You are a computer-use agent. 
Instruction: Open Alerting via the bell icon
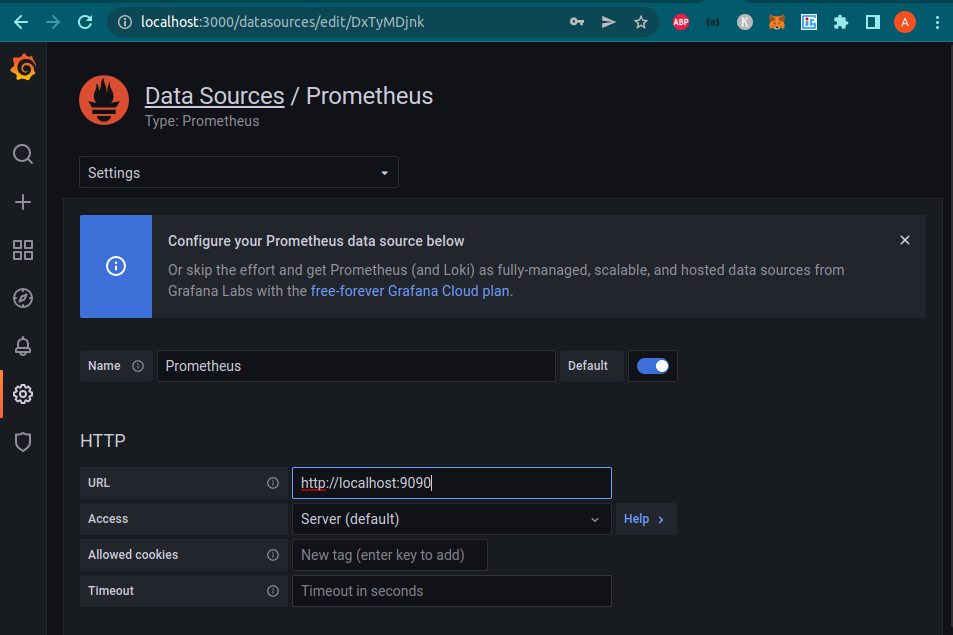[x=22, y=346]
